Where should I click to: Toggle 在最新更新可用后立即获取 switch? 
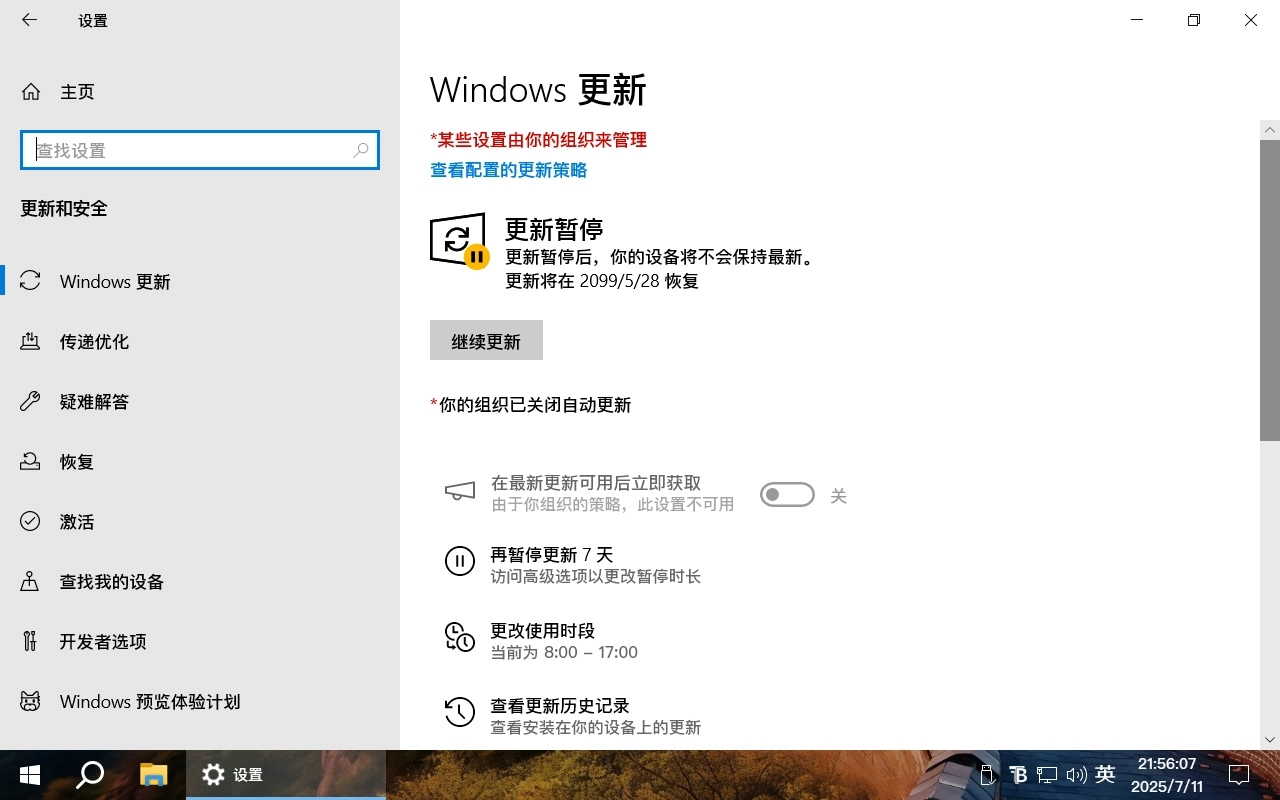pyautogui.click(x=787, y=494)
